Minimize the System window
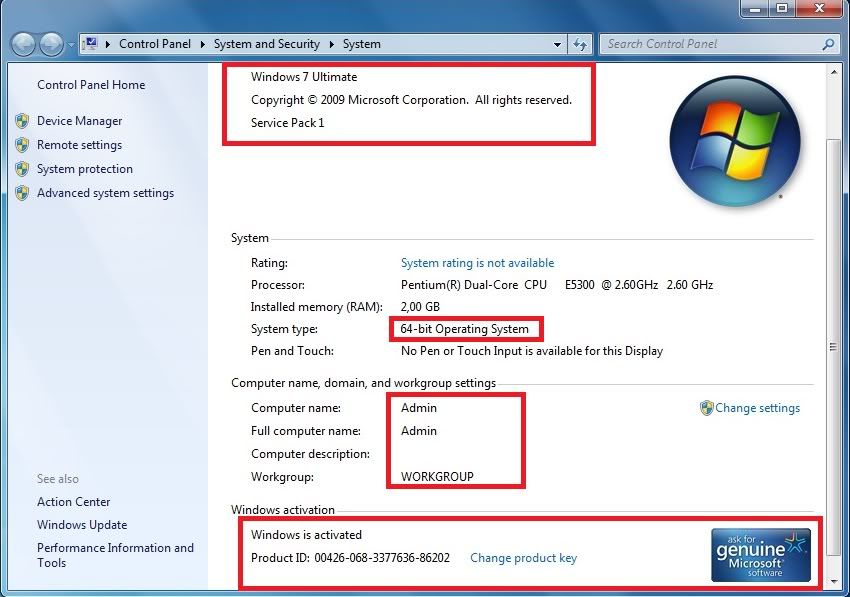Image resolution: width=850 pixels, height=597 pixels. [756, 9]
